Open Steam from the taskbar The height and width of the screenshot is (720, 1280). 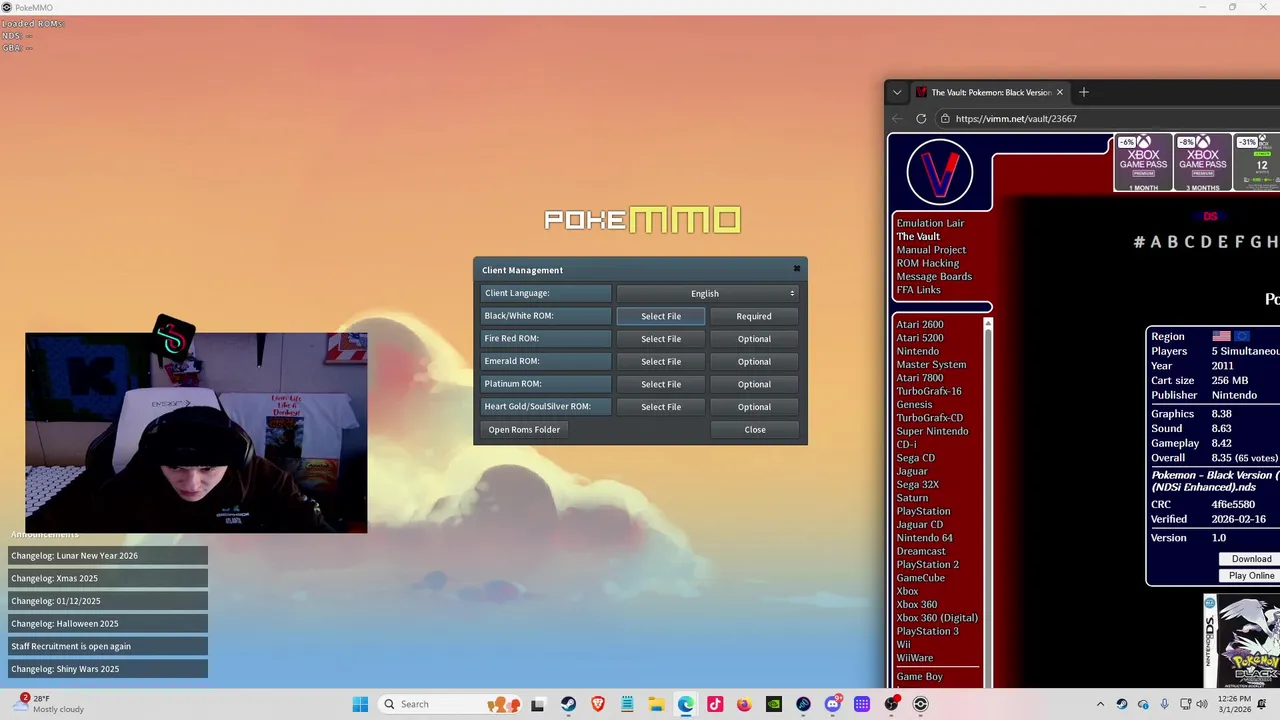pos(568,704)
